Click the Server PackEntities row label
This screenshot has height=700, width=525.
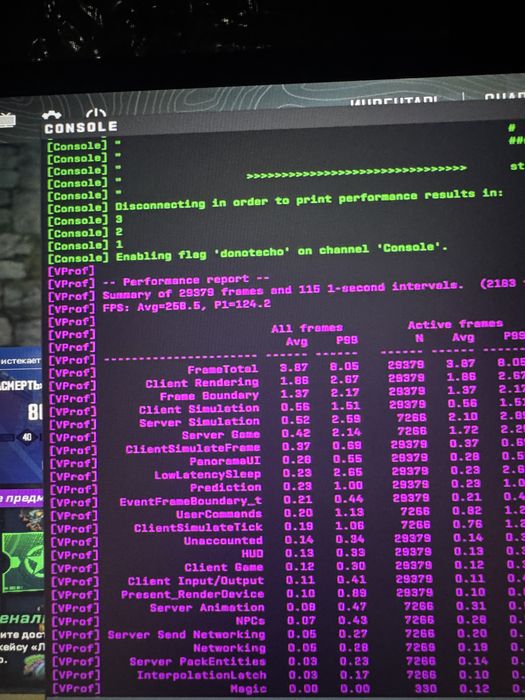pos(198,662)
